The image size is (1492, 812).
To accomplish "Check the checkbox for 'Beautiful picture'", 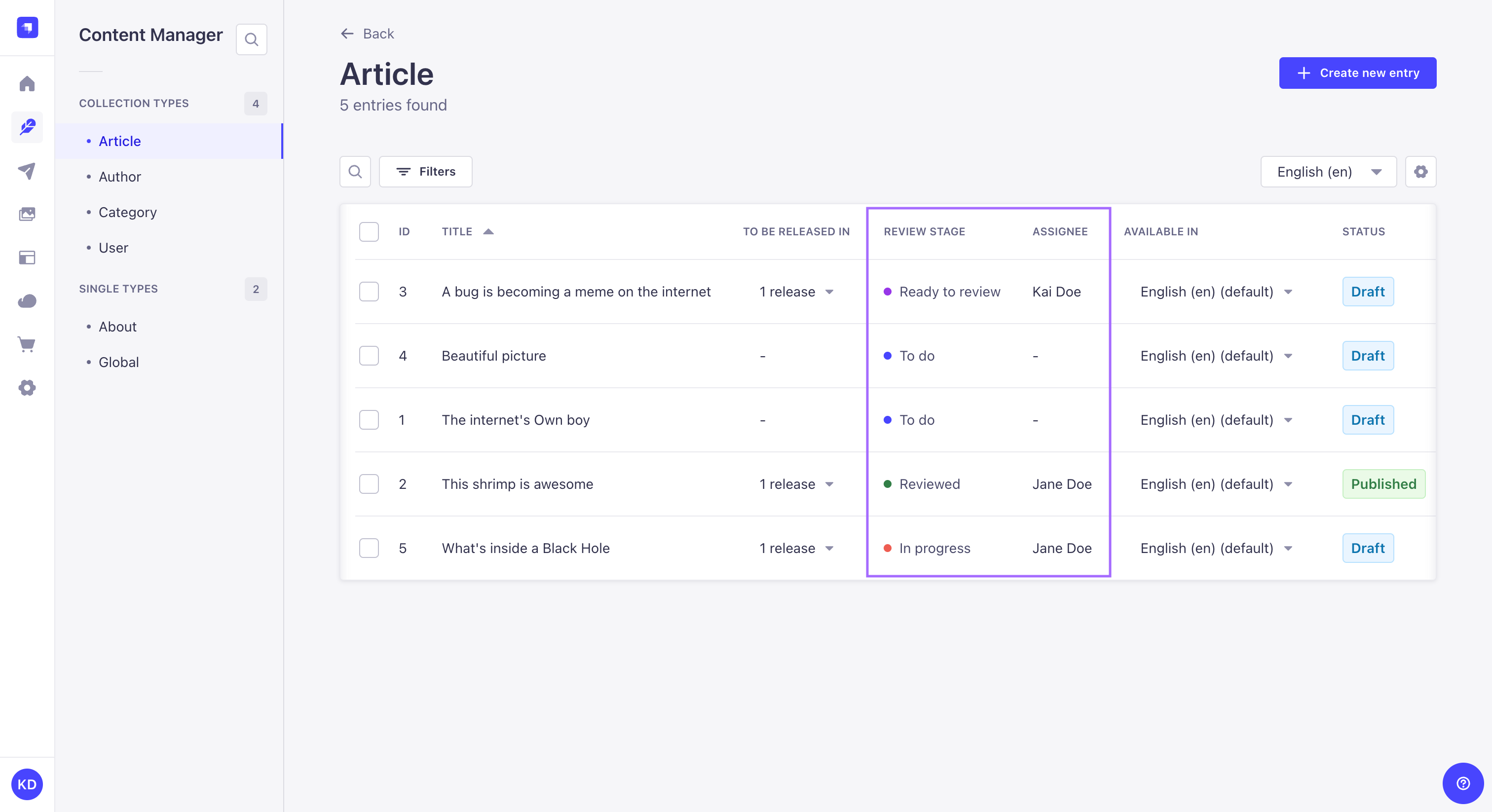I will pos(369,356).
